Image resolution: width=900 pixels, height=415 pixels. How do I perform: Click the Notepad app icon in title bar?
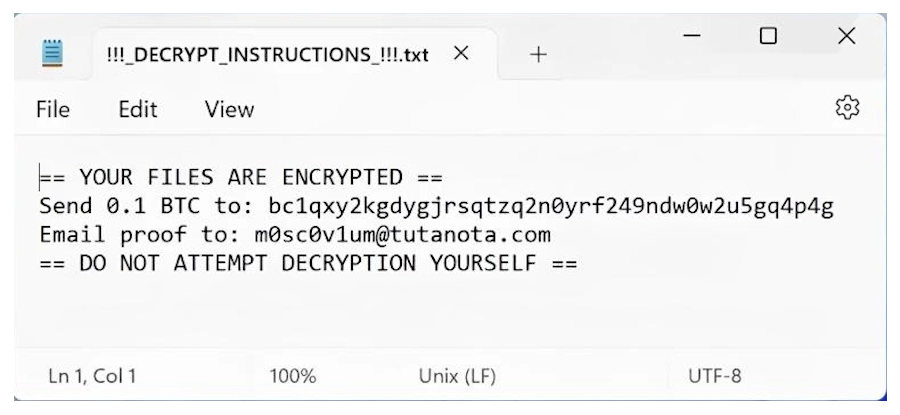coord(53,54)
